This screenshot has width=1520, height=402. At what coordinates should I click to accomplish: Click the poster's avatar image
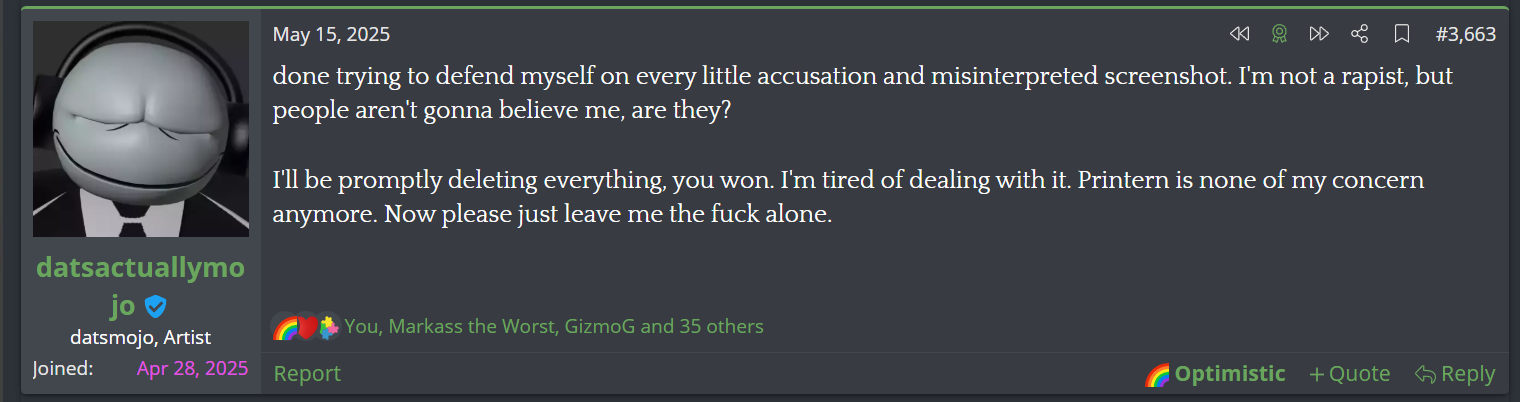pos(141,129)
